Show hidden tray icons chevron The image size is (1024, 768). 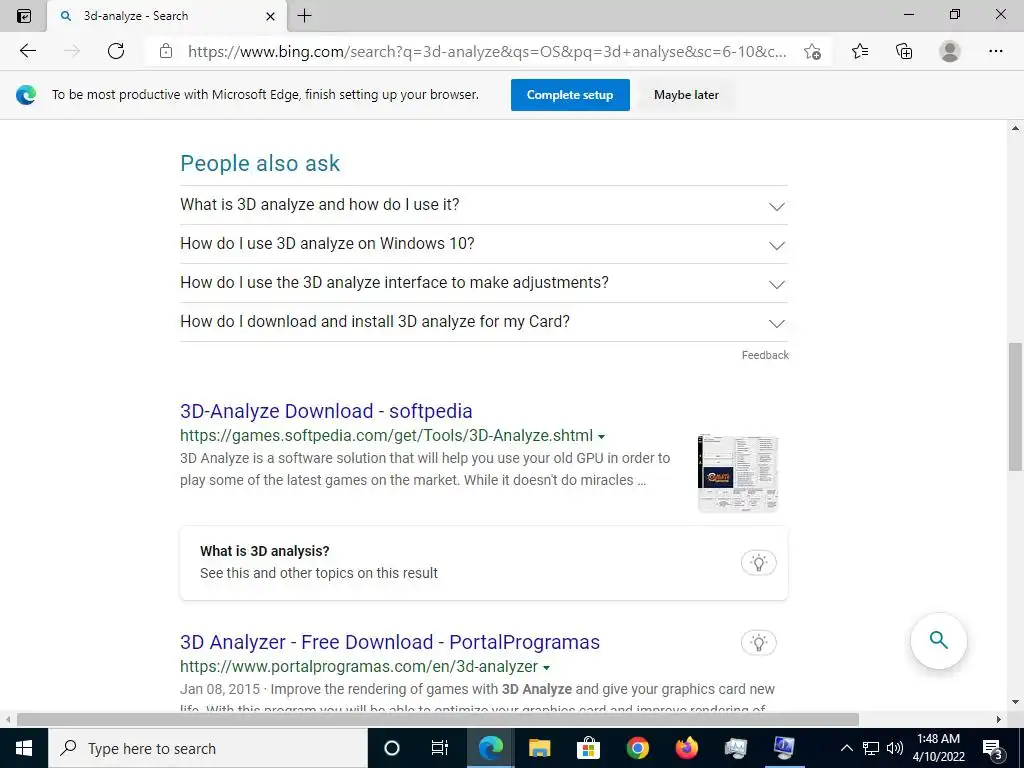coord(846,748)
